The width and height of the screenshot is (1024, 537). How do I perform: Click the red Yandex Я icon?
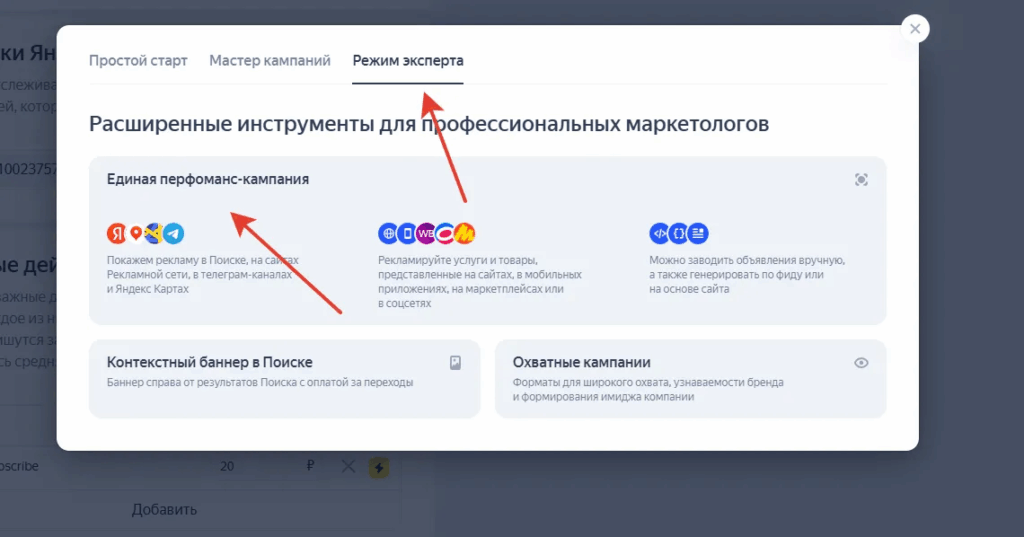click(x=117, y=234)
